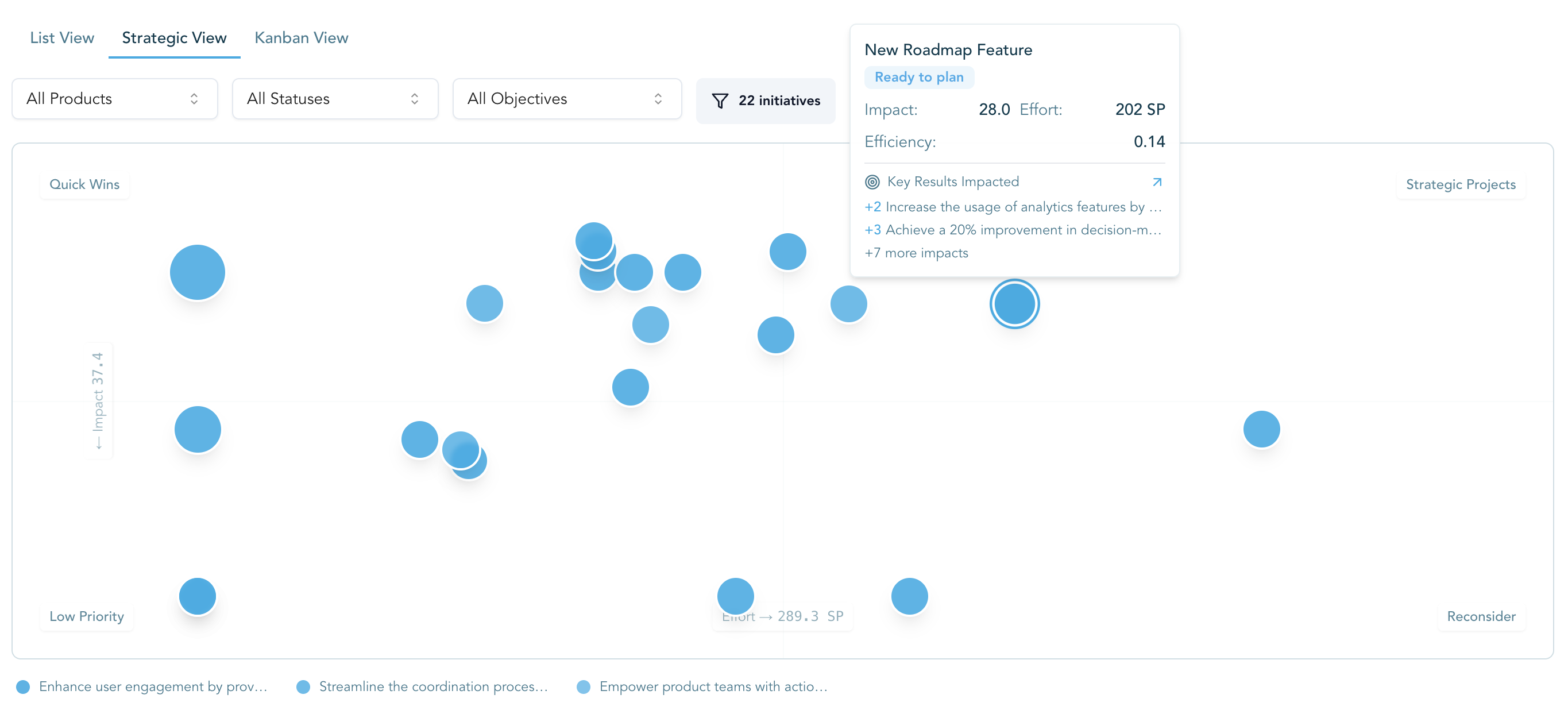Click the far-right bubble near Reconsider quadrant
Screen dimensions: 1568x710
point(1261,429)
